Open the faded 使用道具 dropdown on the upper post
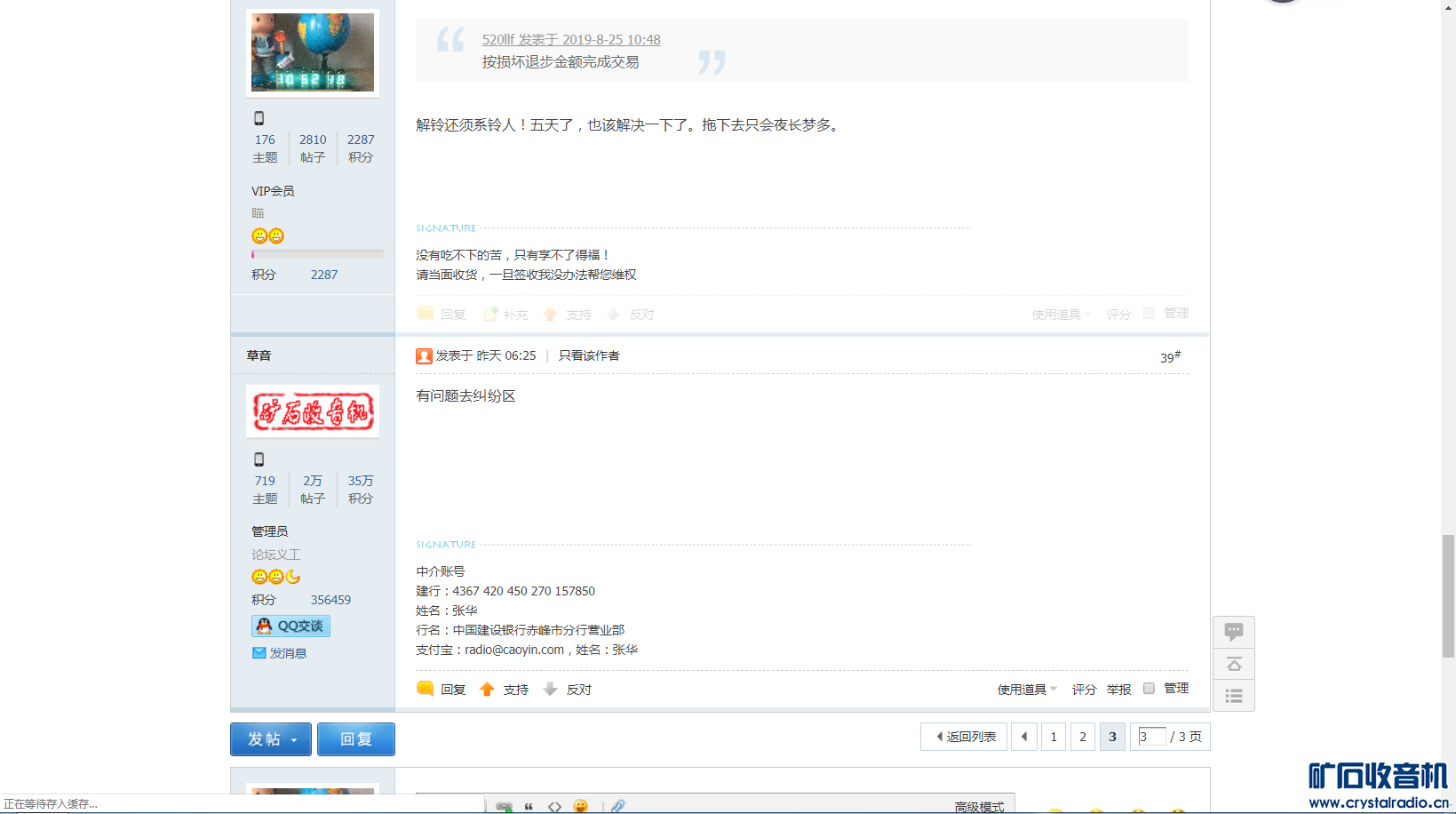The width and height of the screenshot is (1456, 814). [x=1062, y=315]
